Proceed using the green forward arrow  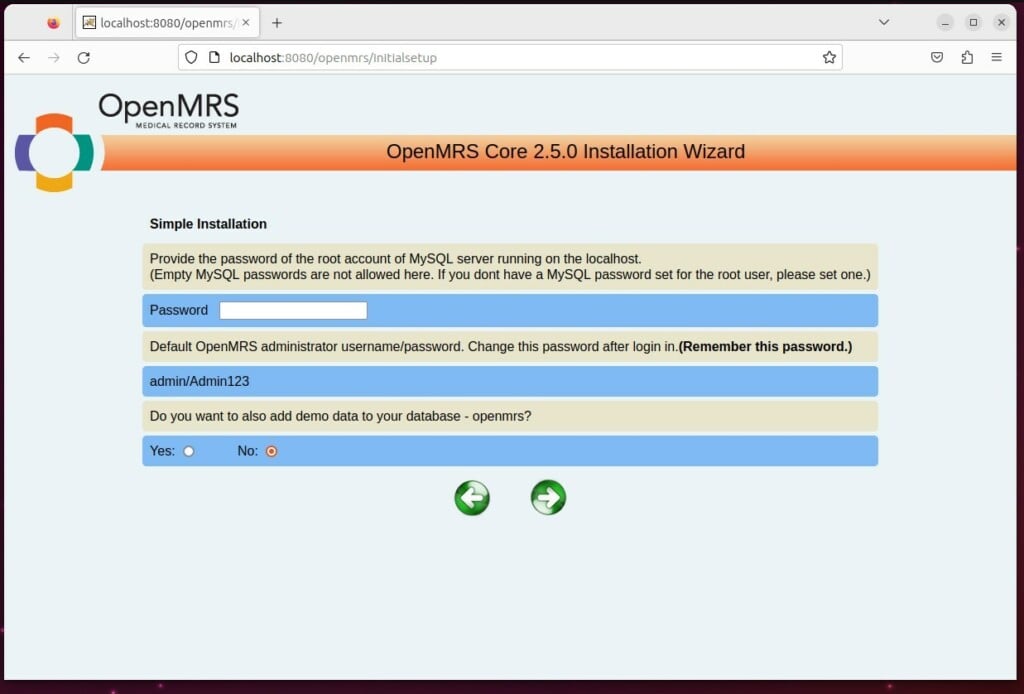click(x=547, y=497)
